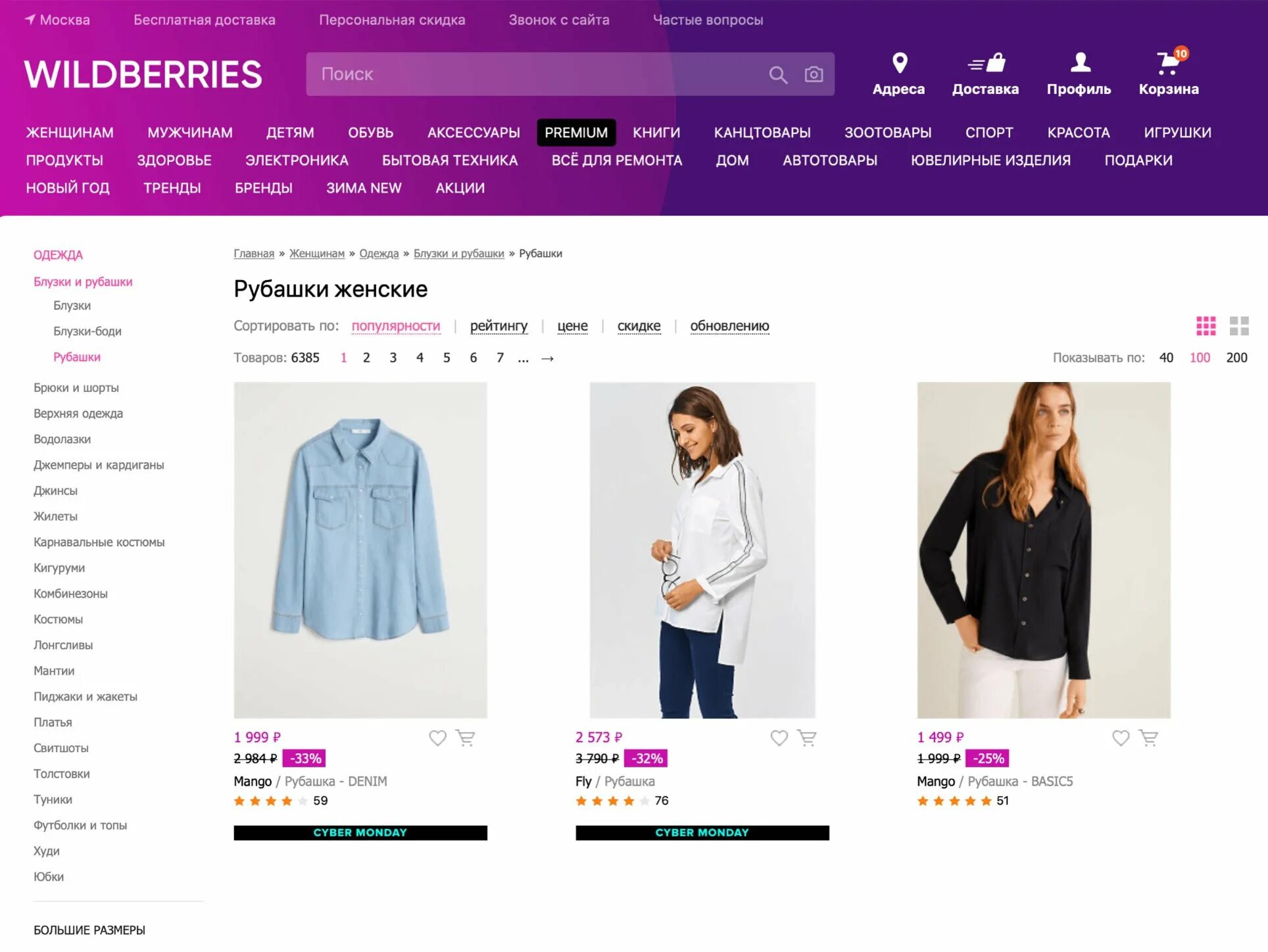Expand more pages via ellipsis
This screenshot has width=1268, height=952.
(x=523, y=359)
